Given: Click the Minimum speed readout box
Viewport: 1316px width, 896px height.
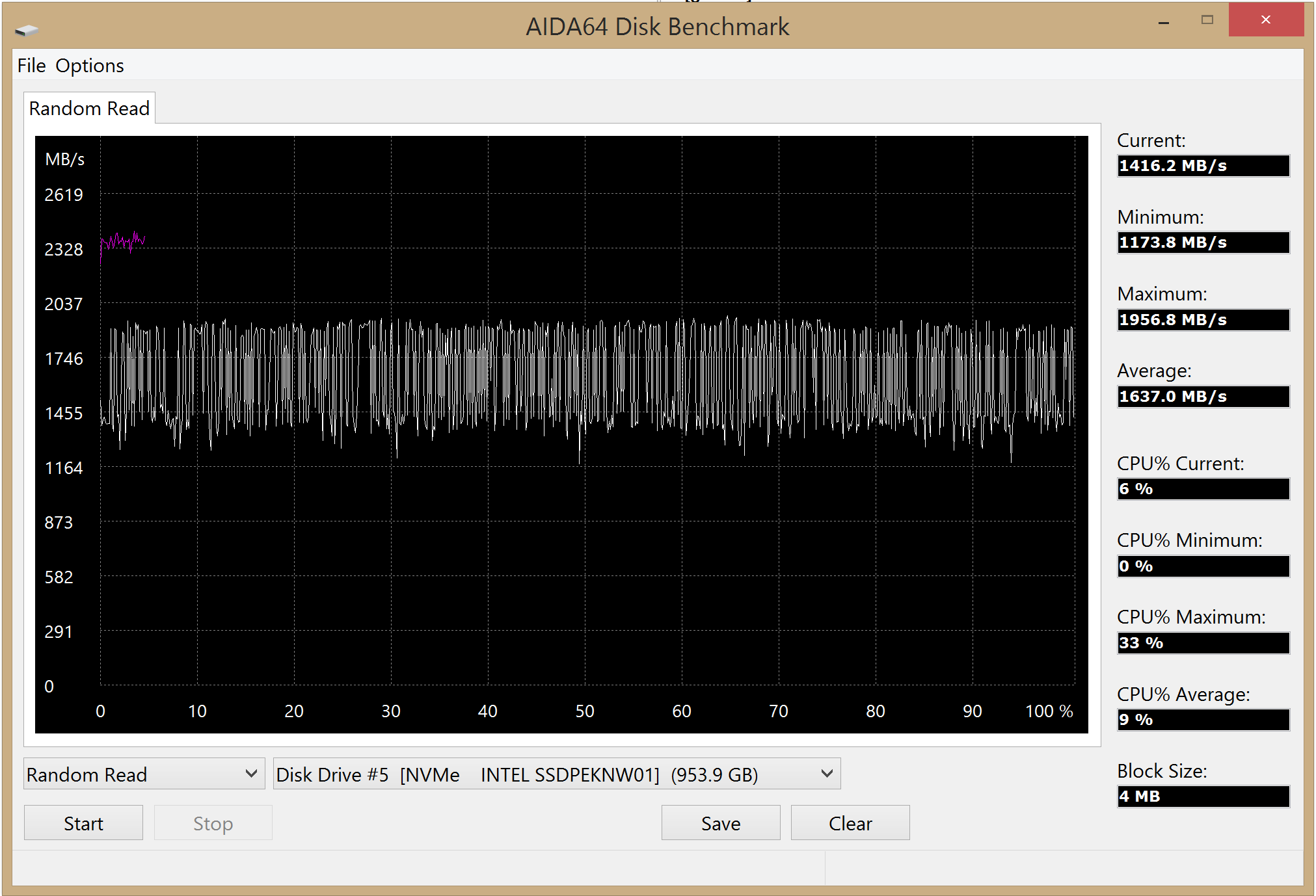Looking at the screenshot, I should point(1202,243).
